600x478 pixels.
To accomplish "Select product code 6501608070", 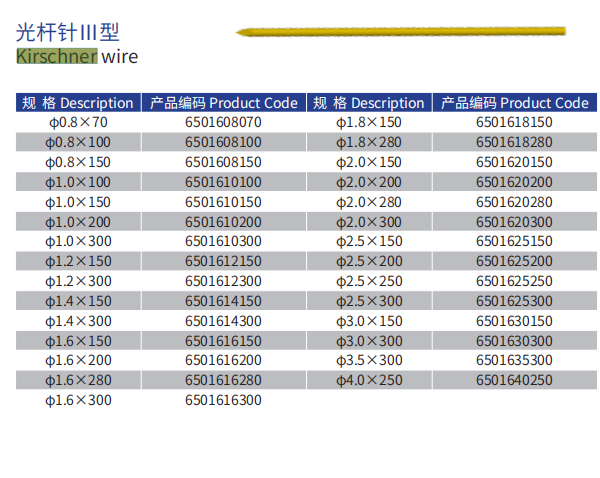I will pos(223,122).
